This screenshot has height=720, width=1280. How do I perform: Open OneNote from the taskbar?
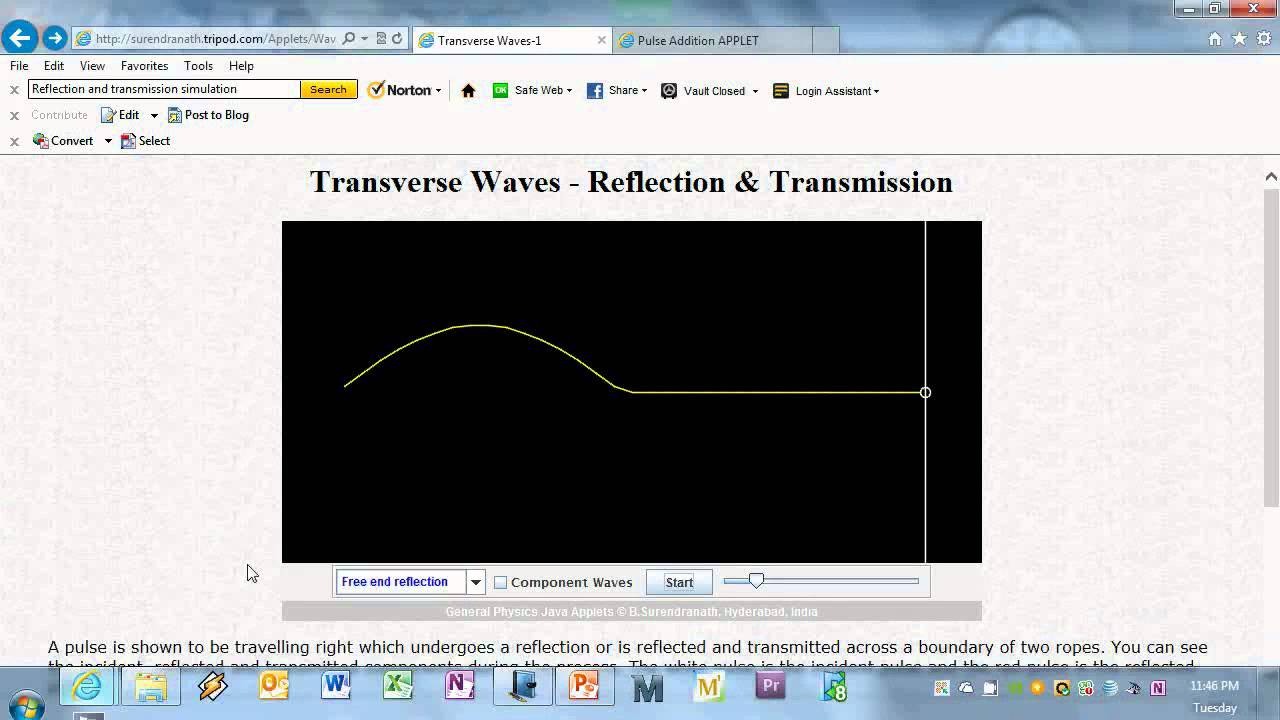pyautogui.click(x=459, y=687)
